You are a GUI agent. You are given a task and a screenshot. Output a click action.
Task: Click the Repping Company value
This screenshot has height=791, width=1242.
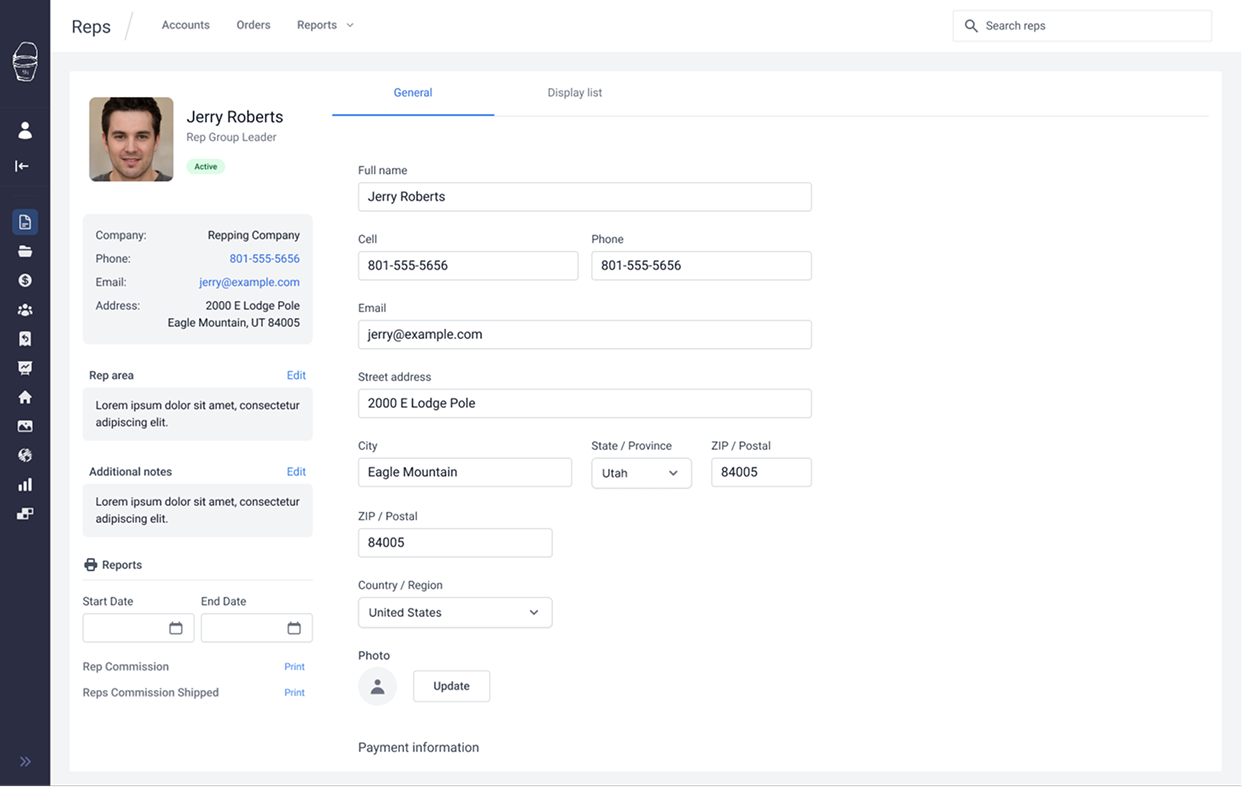coord(254,236)
